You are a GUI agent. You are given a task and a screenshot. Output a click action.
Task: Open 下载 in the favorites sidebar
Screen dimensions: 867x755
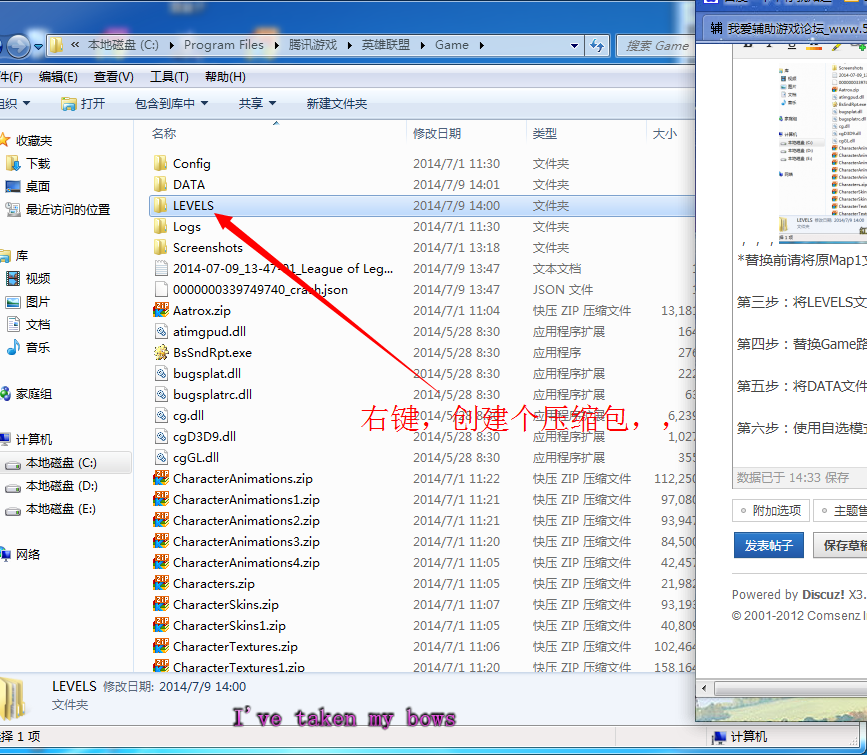(38, 164)
